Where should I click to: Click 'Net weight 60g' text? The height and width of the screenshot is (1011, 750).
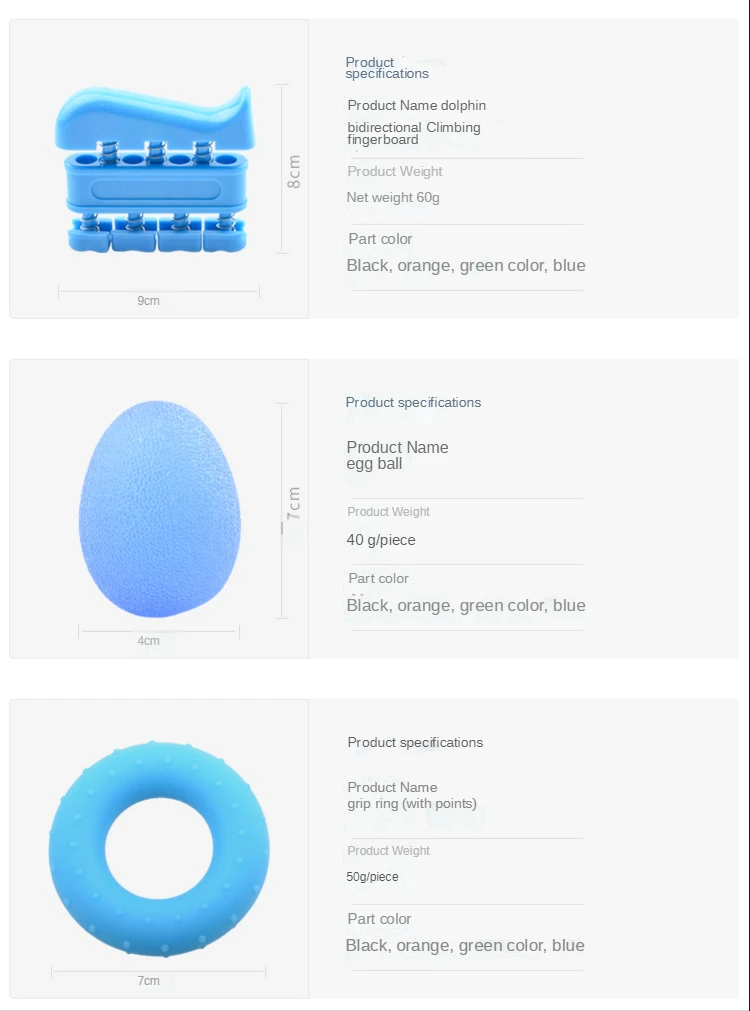pos(393,197)
